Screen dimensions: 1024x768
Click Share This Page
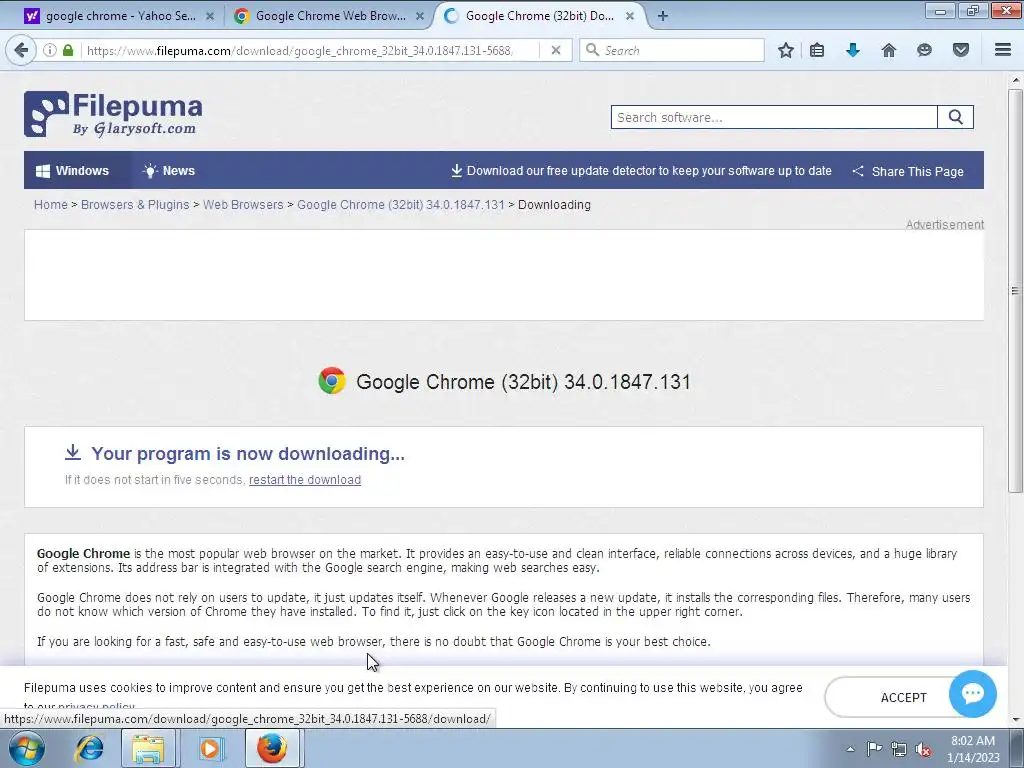click(908, 171)
